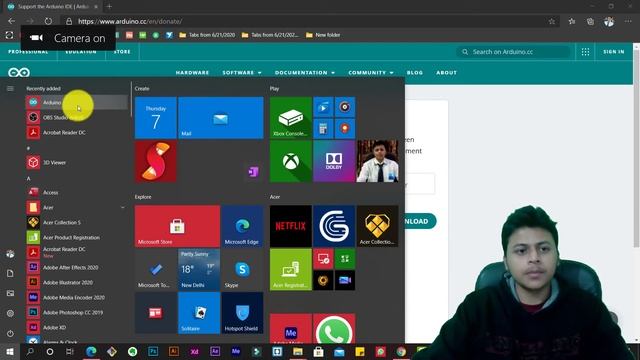Open Documents from Start sidebar

[10, 273]
